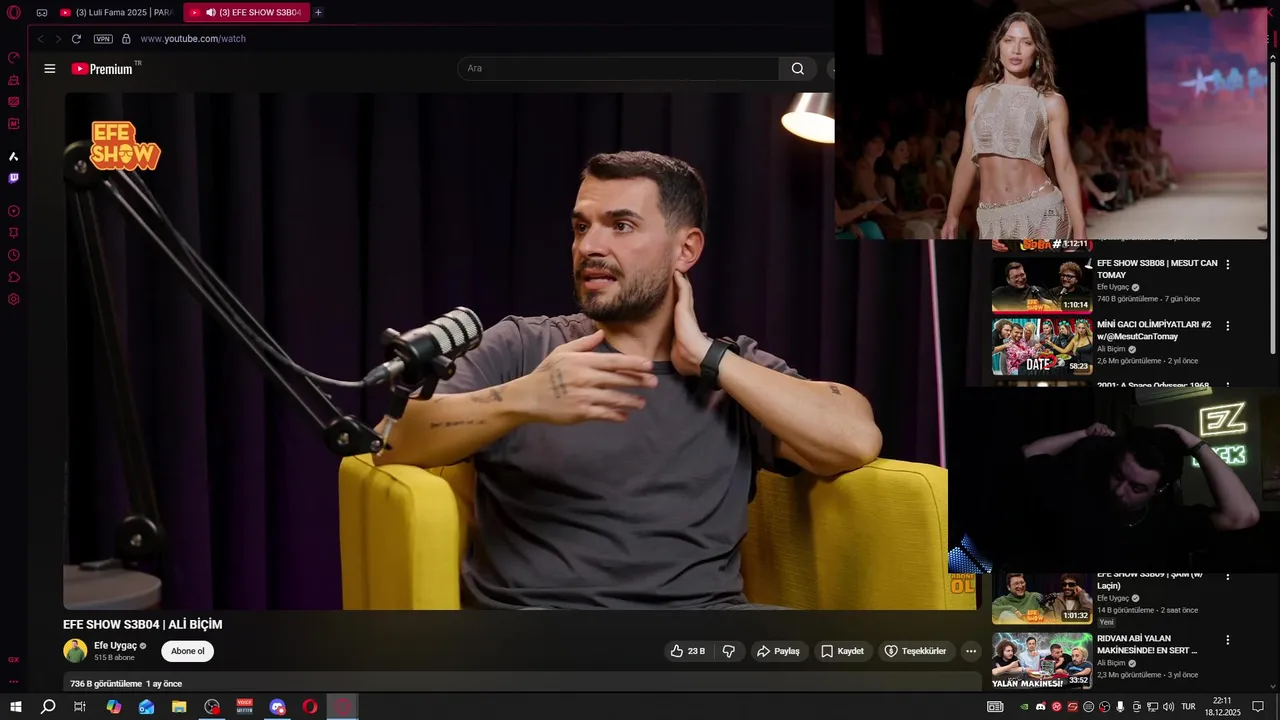Save video with 'Kaydet' button
This screenshot has height=720, width=1280.
(842, 651)
